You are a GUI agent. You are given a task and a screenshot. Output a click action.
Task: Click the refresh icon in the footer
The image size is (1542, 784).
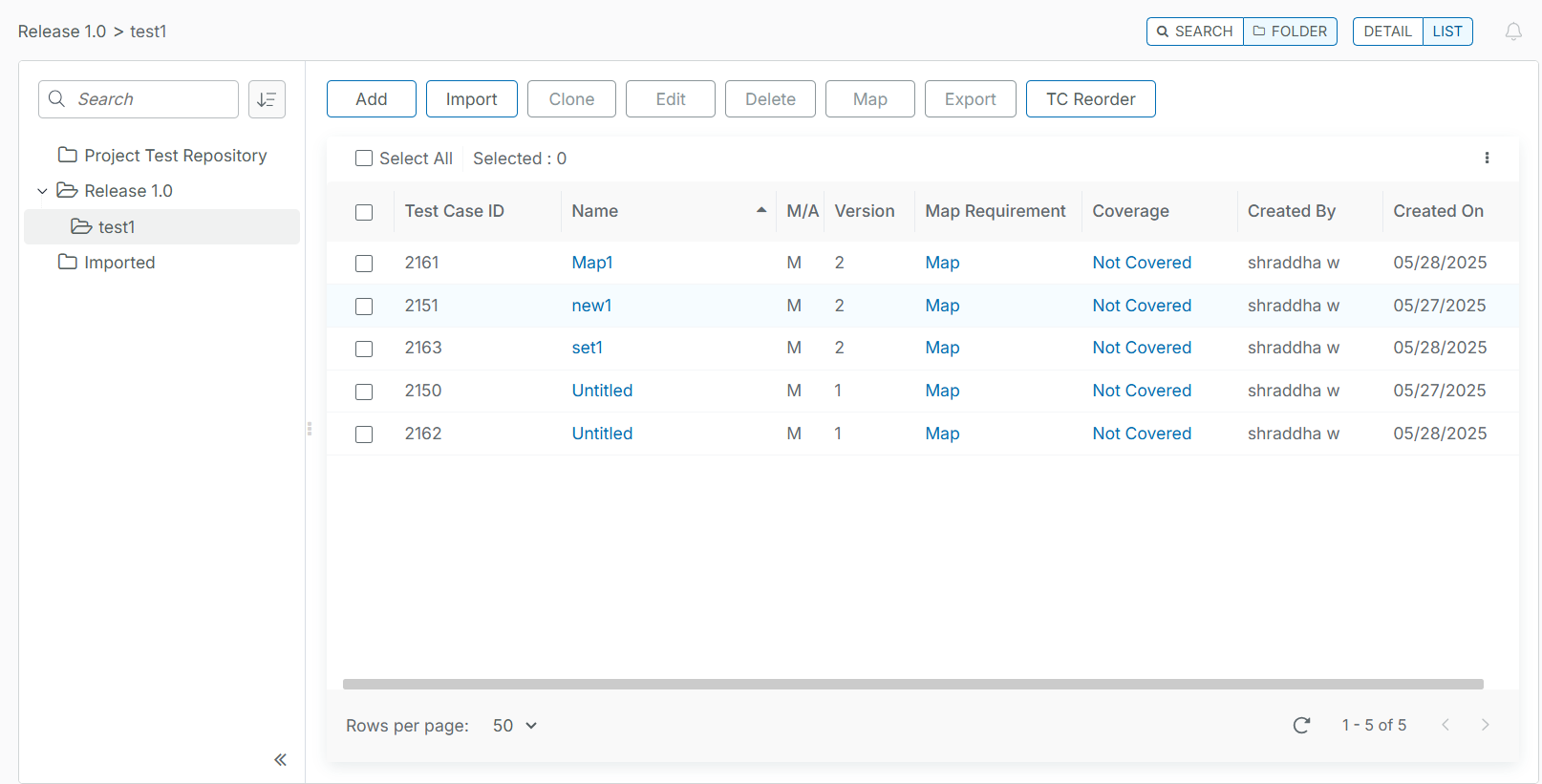[x=1301, y=726]
